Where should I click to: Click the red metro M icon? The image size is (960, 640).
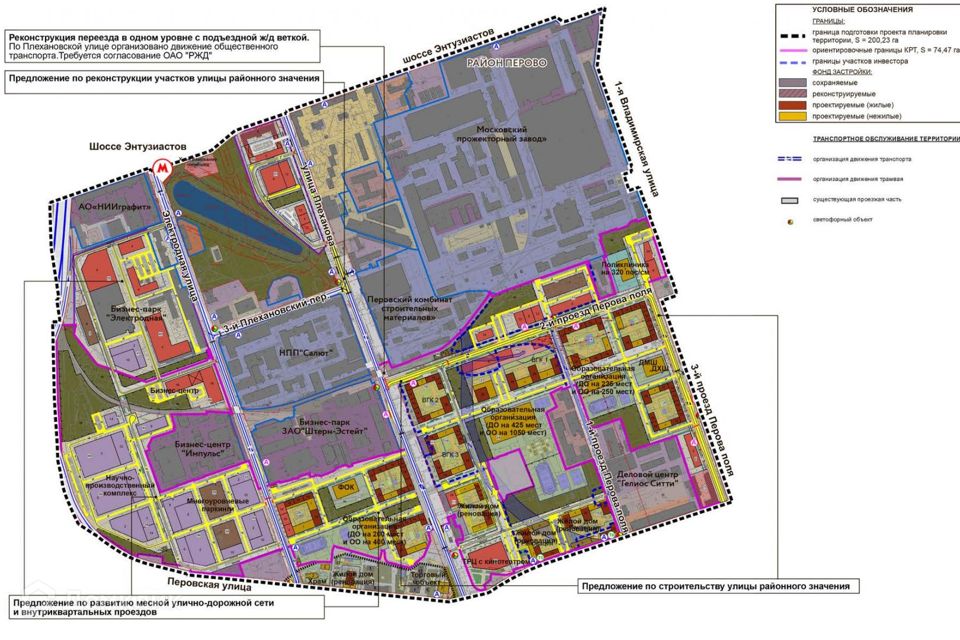[x=162, y=168]
